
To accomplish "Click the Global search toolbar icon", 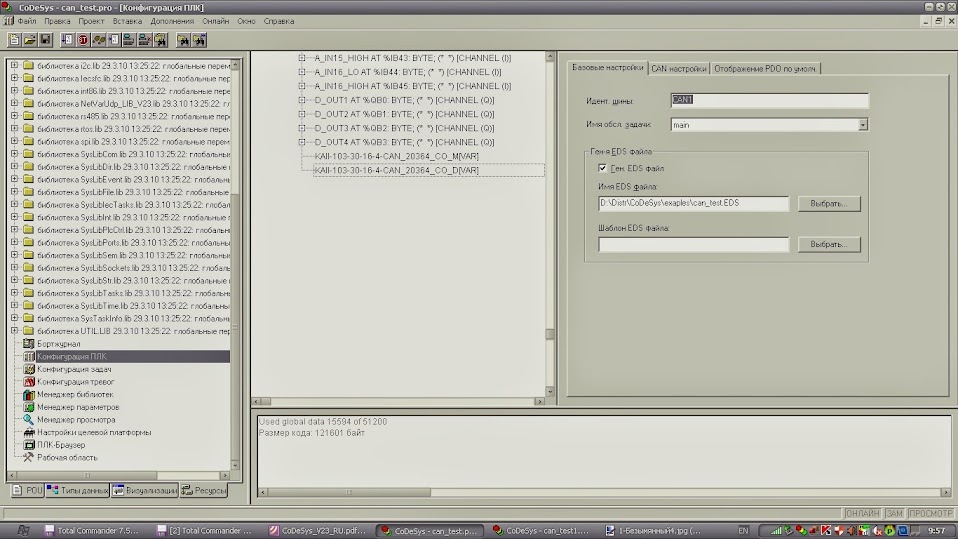I will 160,40.
